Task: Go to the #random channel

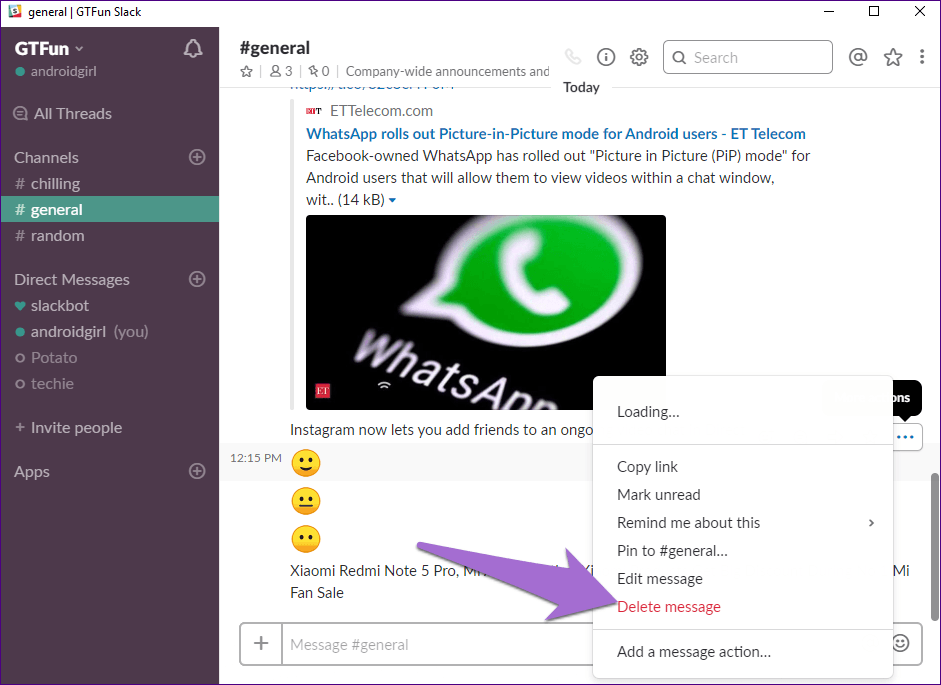Action: pos(110,235)
